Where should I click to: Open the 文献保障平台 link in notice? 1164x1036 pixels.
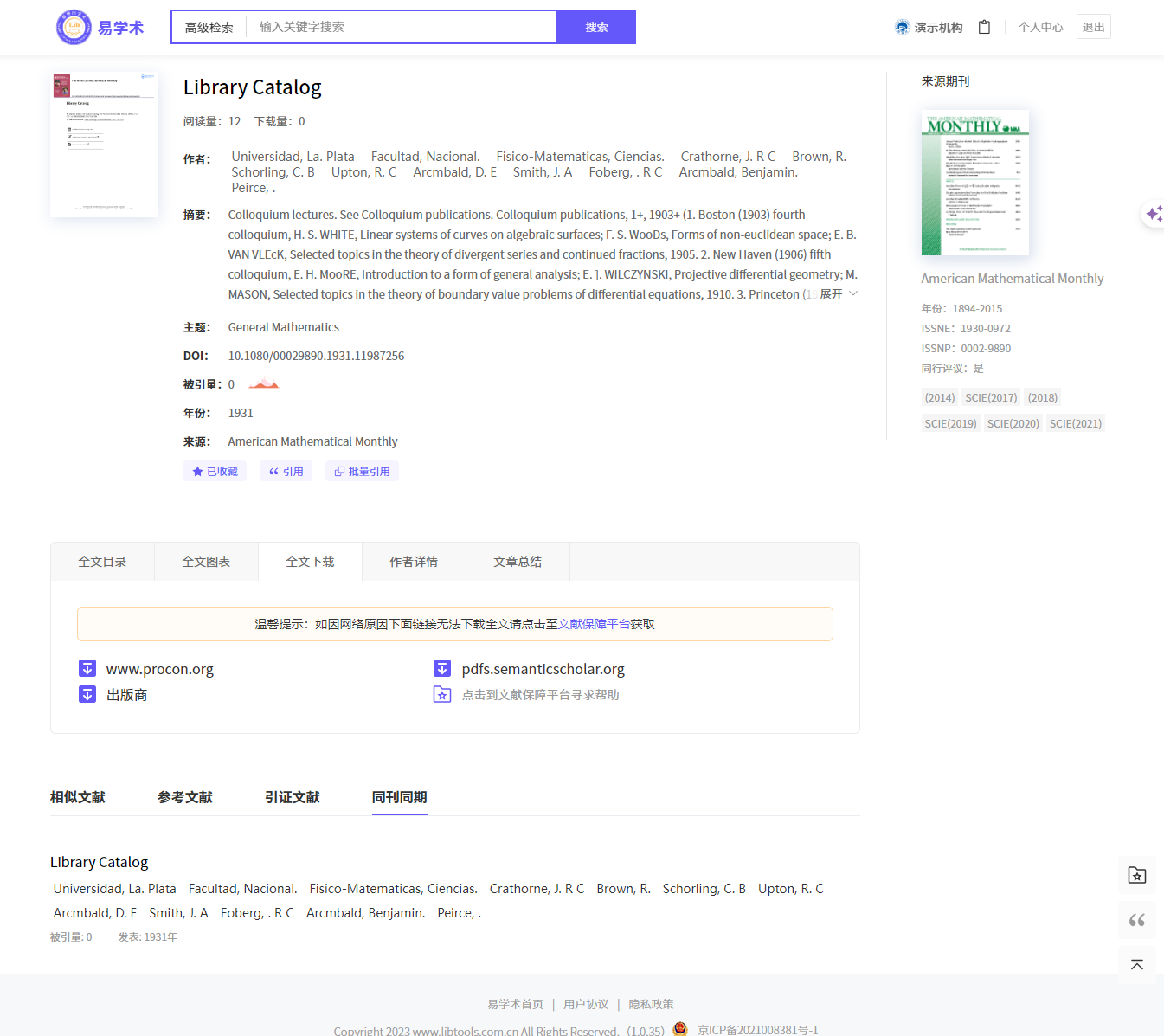pyautogui.click(x=594, y=624)
